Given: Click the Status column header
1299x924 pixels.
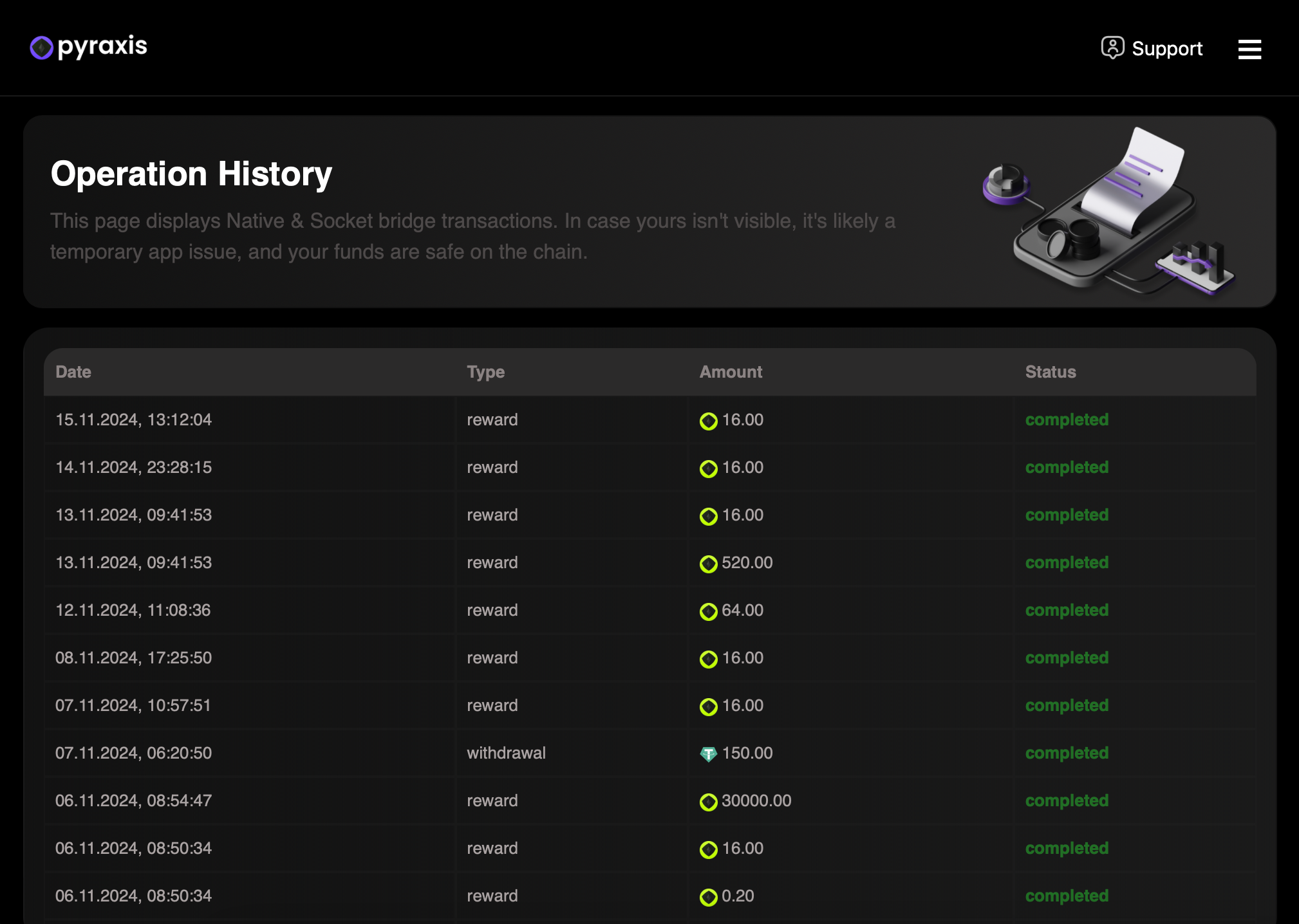Looking at the screenshot, I should pyautogui.click(x=1051, y=372).
